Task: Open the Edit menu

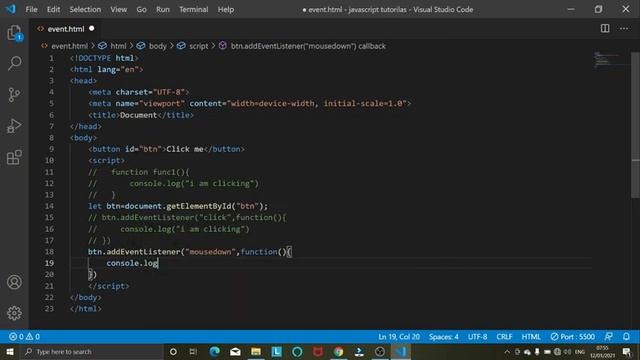Action: (x=53, y=9)
